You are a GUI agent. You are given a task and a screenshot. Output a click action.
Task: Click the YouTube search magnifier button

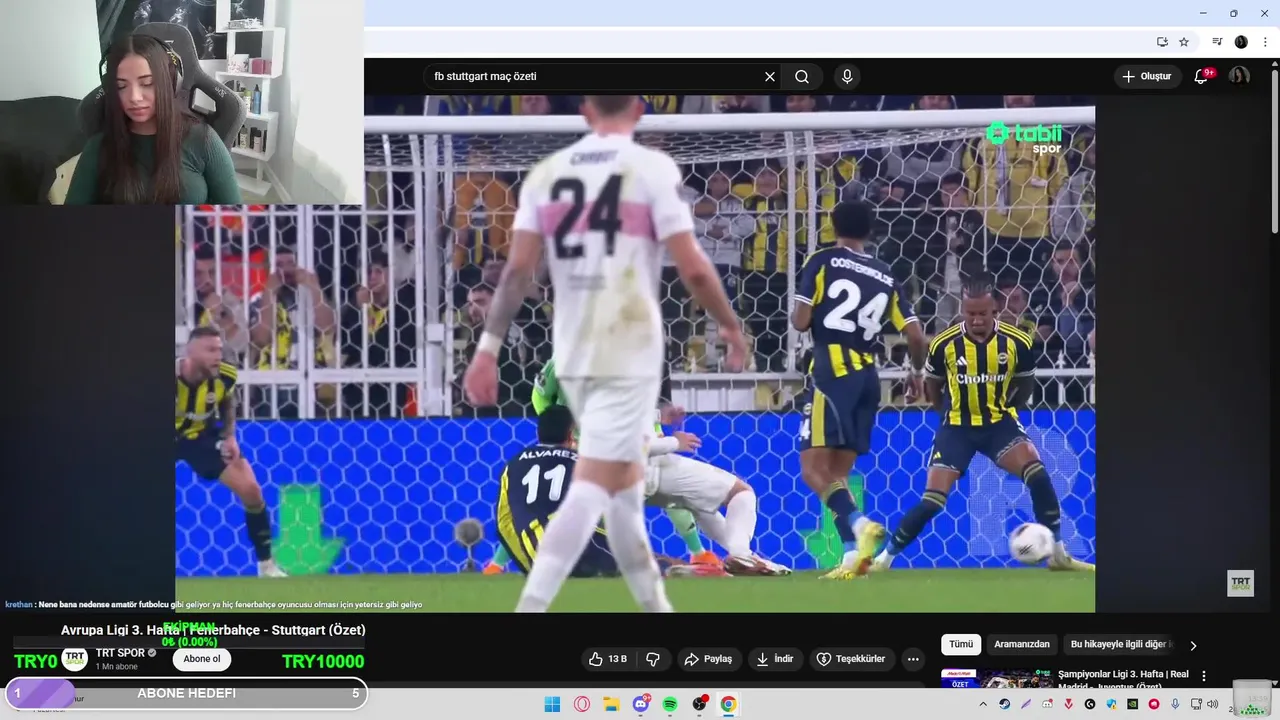(802, 77)
